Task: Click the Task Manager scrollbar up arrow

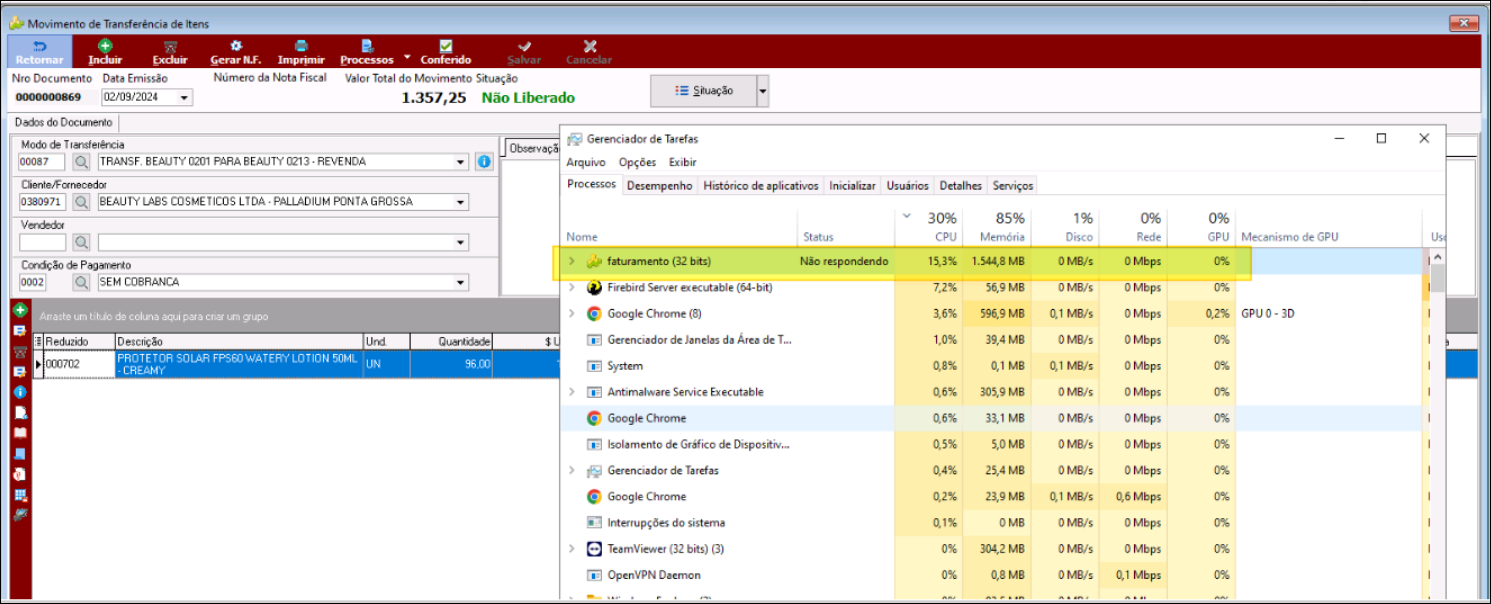Action: (x=1438, y=256)
